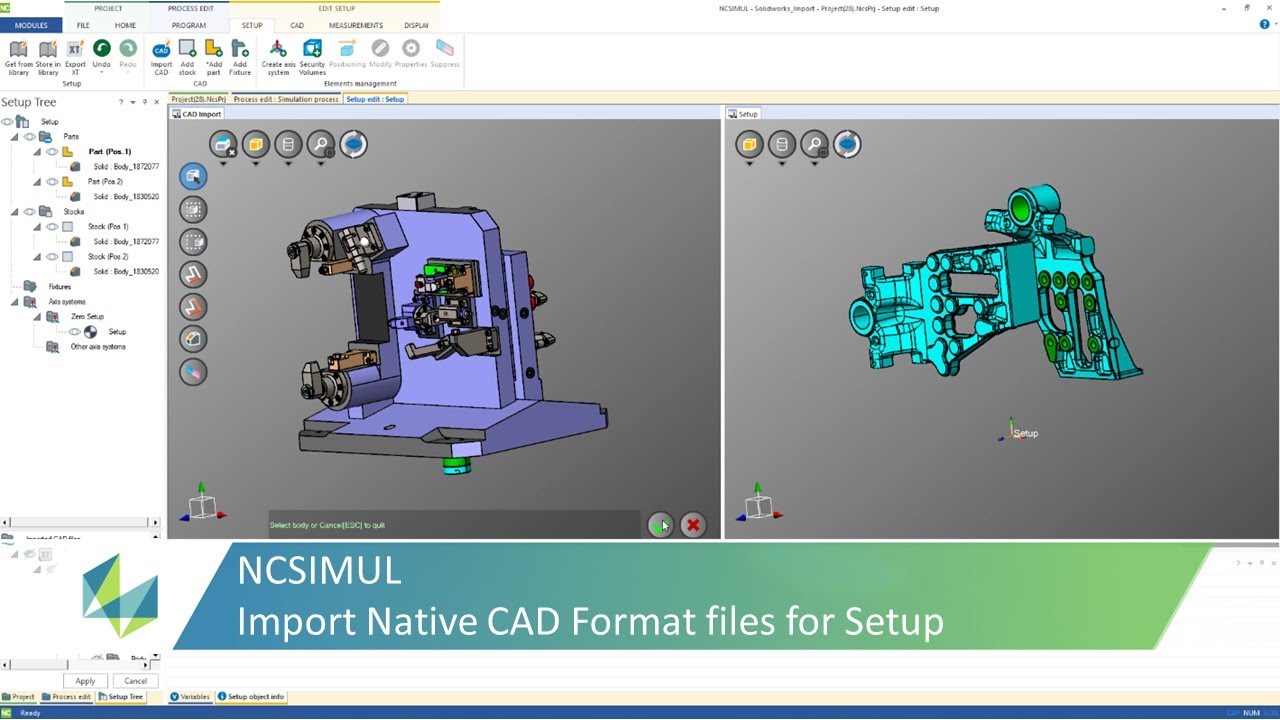Click orientation cube in CAD Import view

click(x=202, y=505)
